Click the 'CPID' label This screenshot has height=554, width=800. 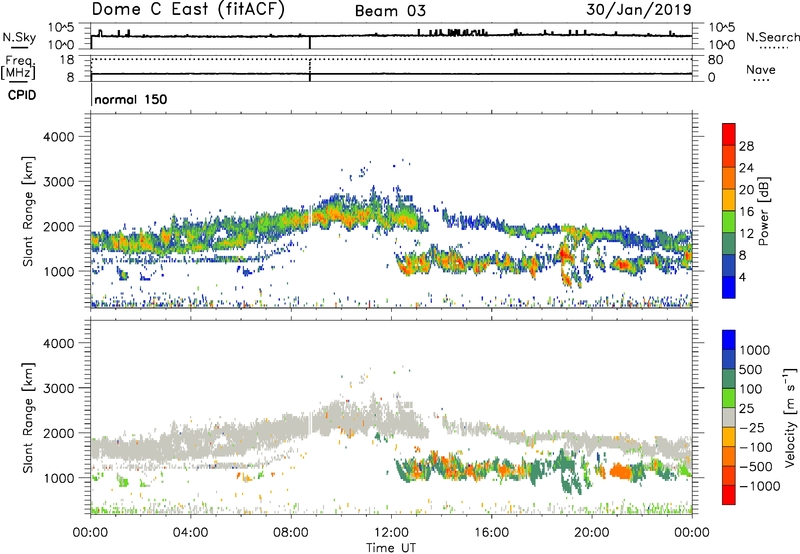22,95
